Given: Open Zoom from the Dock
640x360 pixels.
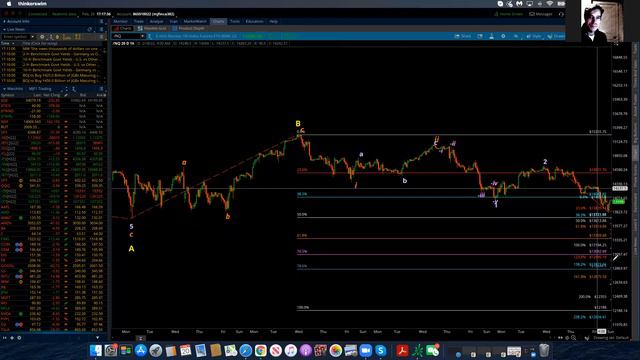Looking at the screenshot, I should (366, 350).
